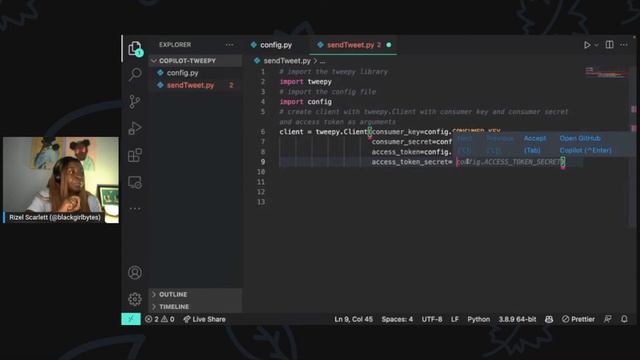
Task: Open the Explorer view in activity bar
Action: [x=135, y=48]
